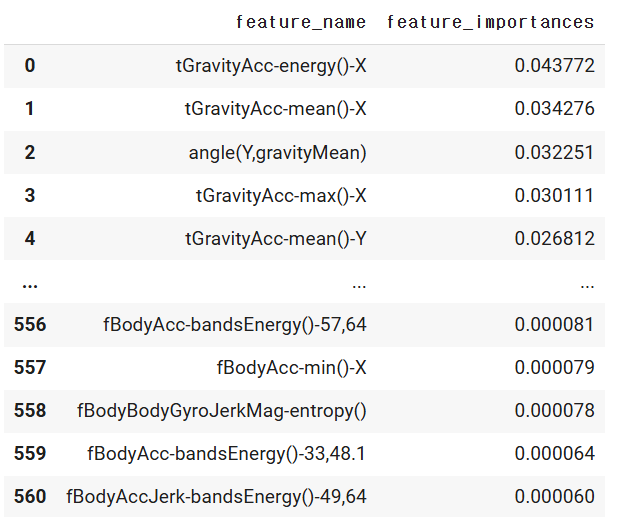This screenshot has height=517, width=623.
Task: Click the importance value 0.000064
Action: [x=555, y=453]
